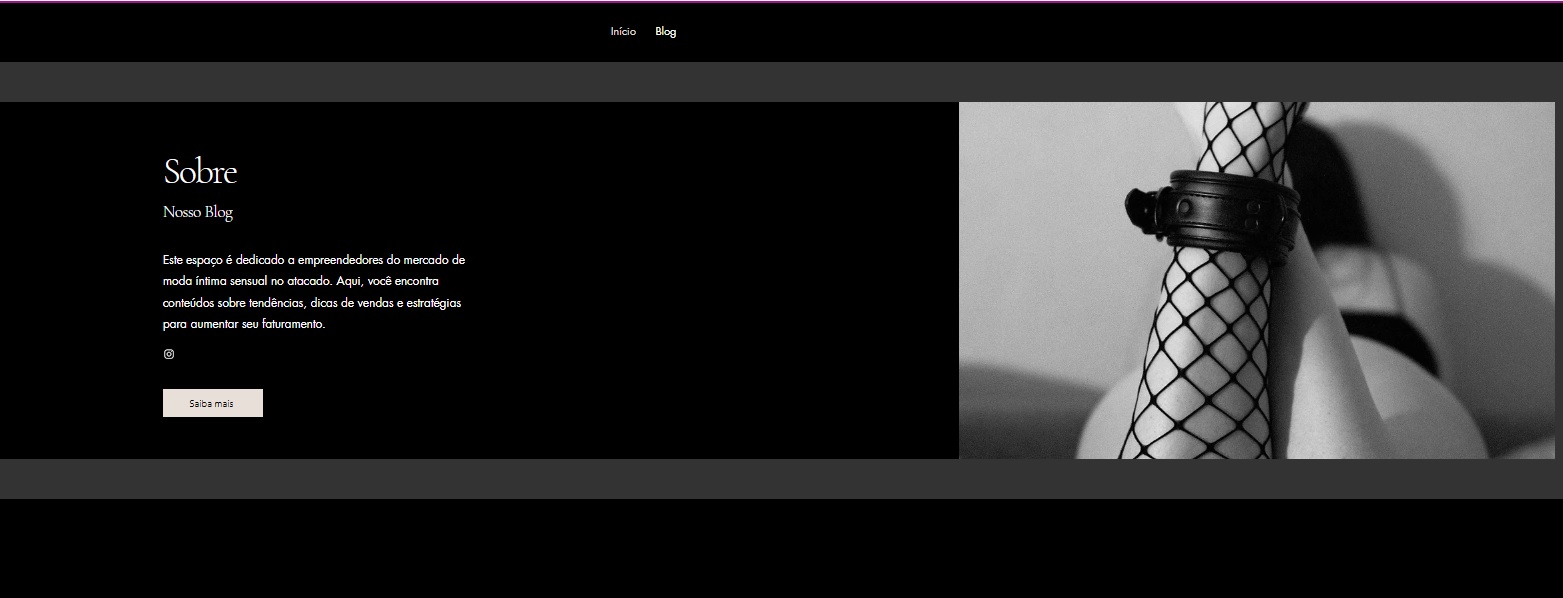Open the Início navigation link
The width and height of the screenshot is (1563, 598).
point(623,32)
